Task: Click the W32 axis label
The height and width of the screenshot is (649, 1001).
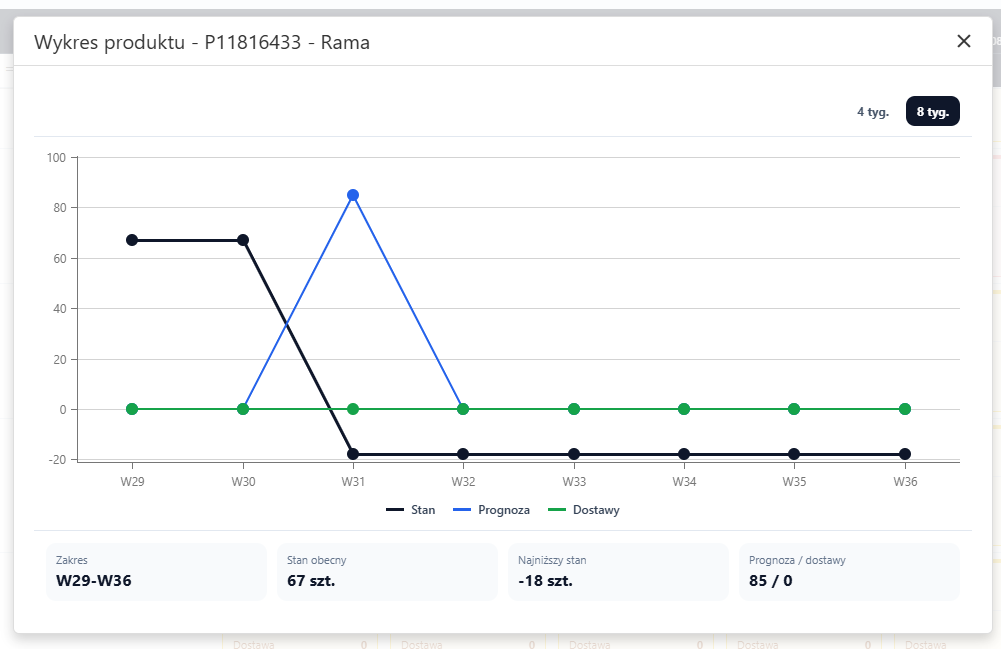Action: click(463, 482)
